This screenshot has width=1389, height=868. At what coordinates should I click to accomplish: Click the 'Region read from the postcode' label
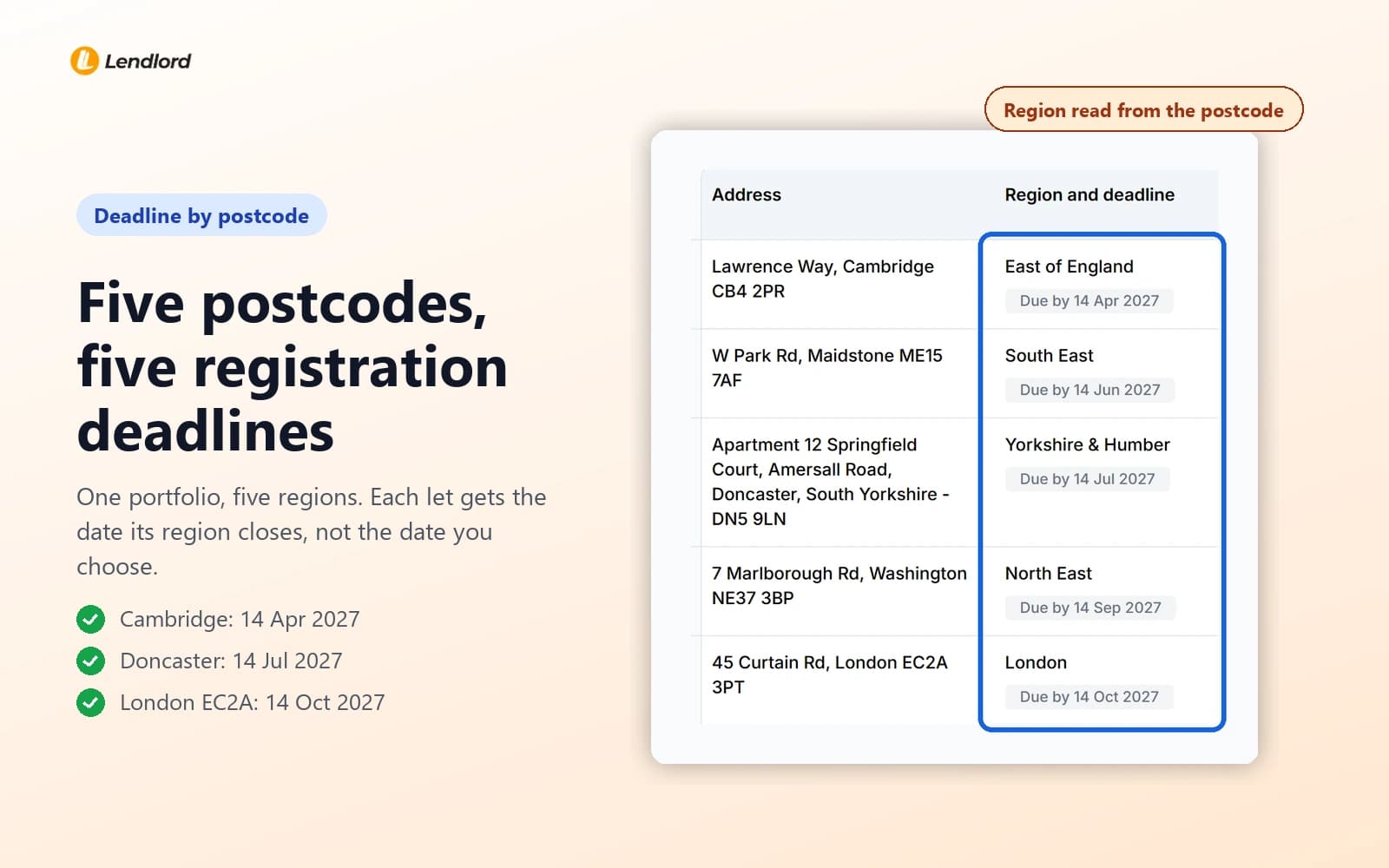click(1143, 110)
